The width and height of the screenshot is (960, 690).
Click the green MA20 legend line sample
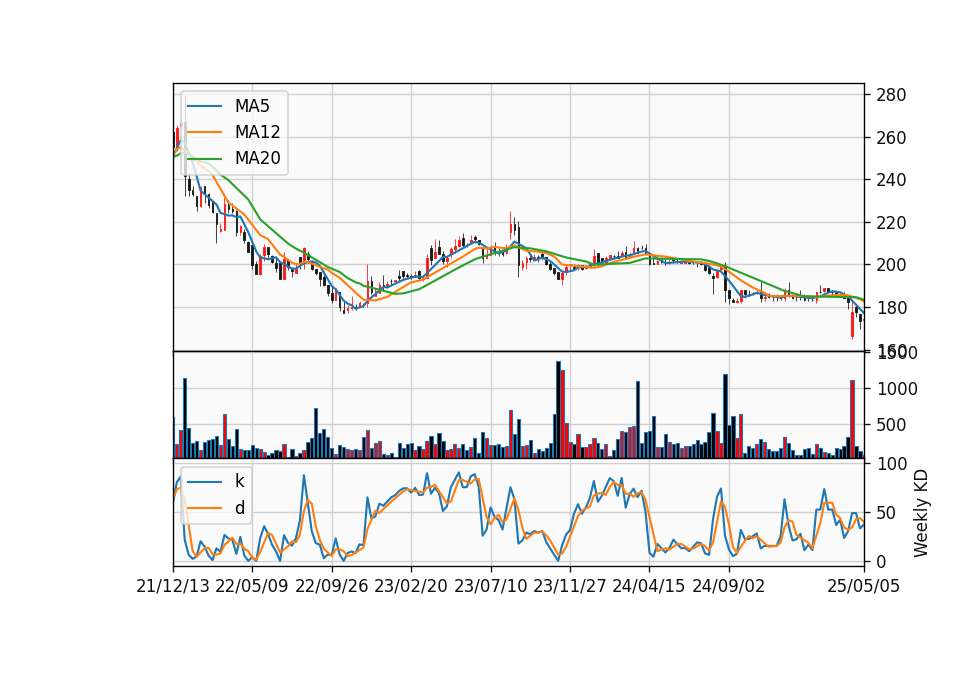click(204, 159)
